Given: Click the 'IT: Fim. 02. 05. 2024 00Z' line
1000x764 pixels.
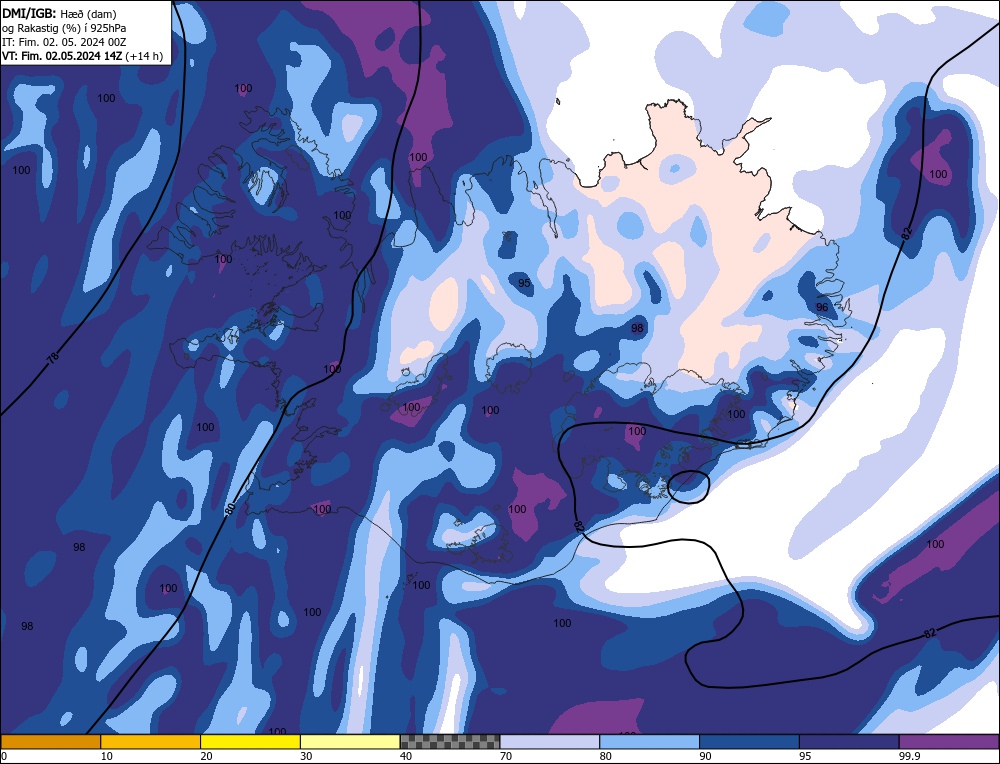Looking at the screenshot, I should point(64,42).
